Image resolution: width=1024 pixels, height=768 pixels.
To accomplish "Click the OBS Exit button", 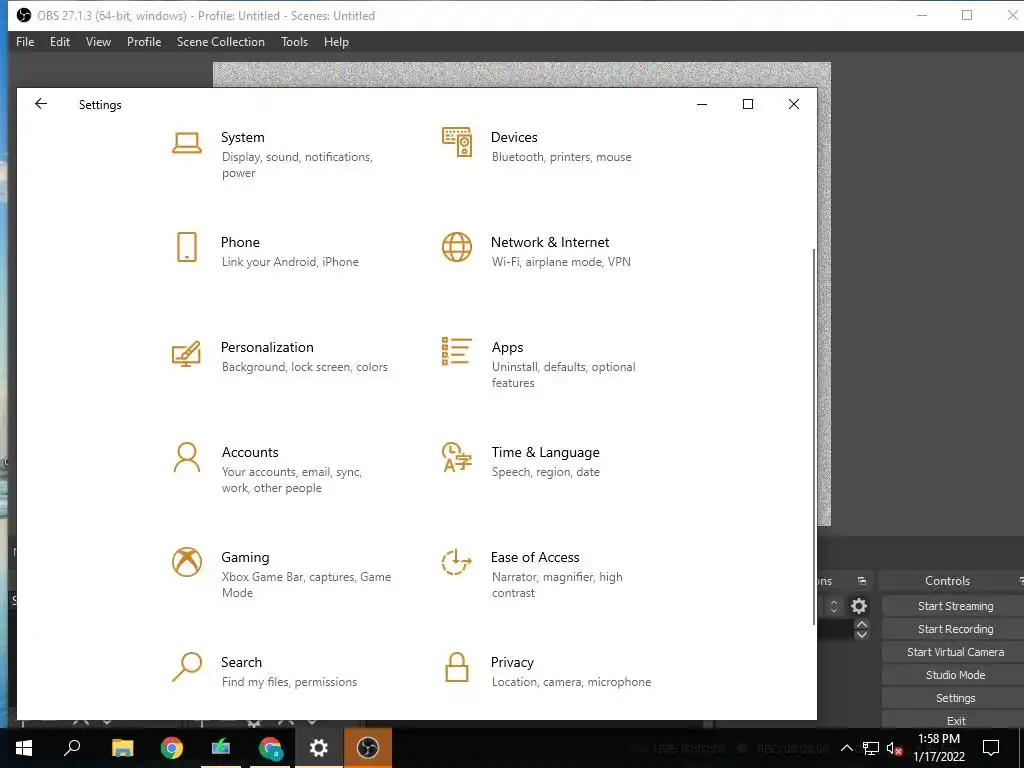I will pyautogui.click(x=955, y=720).
